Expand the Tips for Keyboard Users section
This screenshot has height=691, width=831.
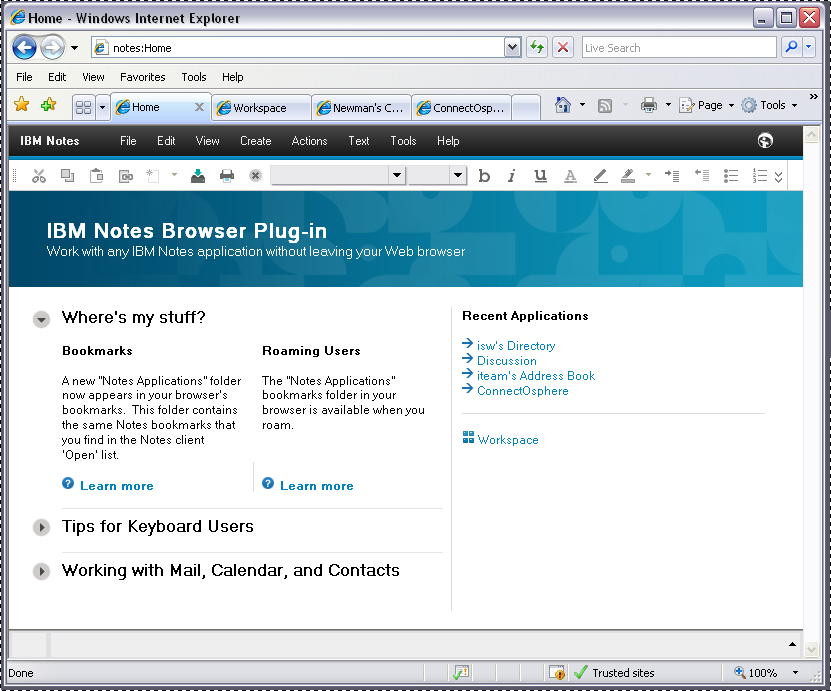point(41,527)
